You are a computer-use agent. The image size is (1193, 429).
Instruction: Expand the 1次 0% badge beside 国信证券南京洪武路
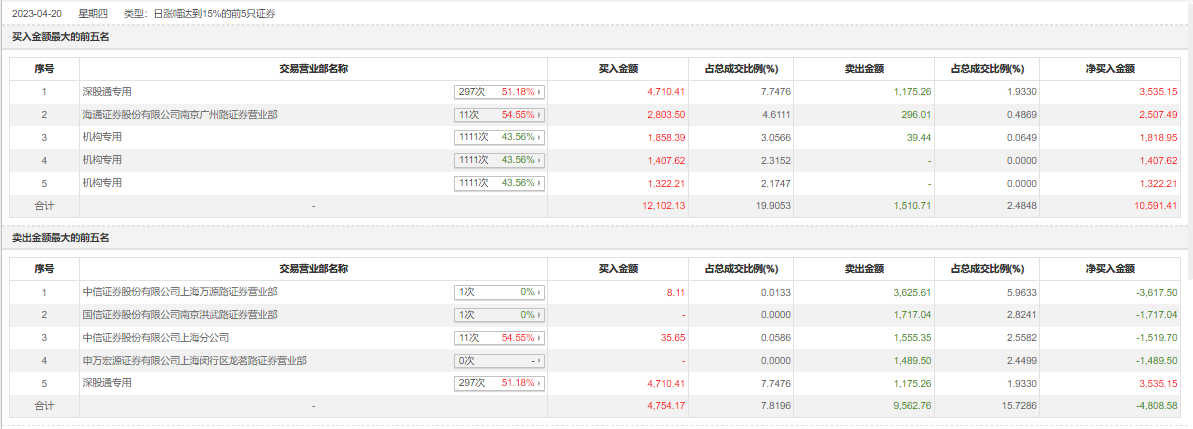(x=500, y=315)
